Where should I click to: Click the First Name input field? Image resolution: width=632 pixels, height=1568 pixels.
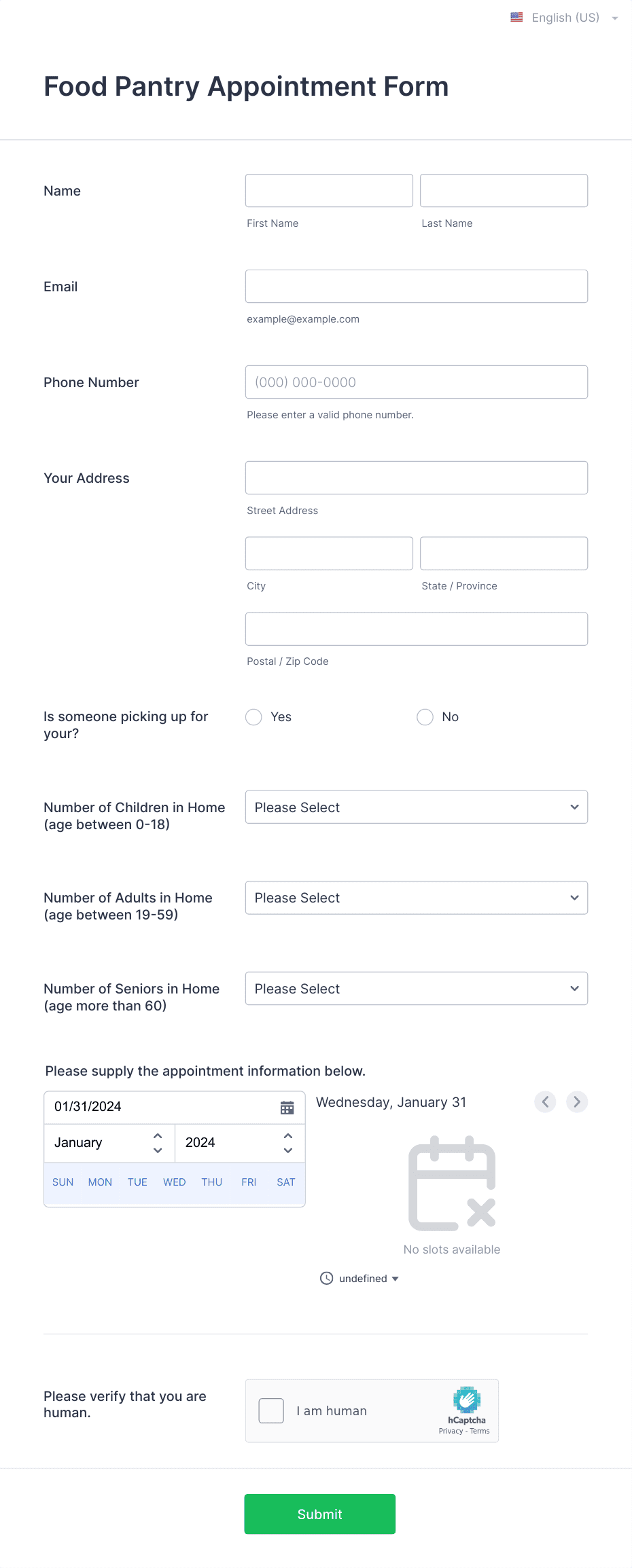(x=329, y=190)
